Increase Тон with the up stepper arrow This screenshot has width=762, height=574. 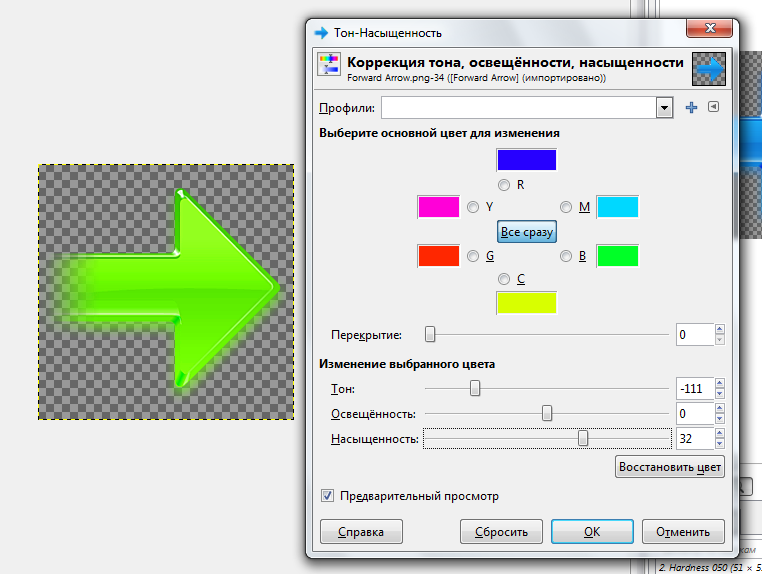point(720,383)
